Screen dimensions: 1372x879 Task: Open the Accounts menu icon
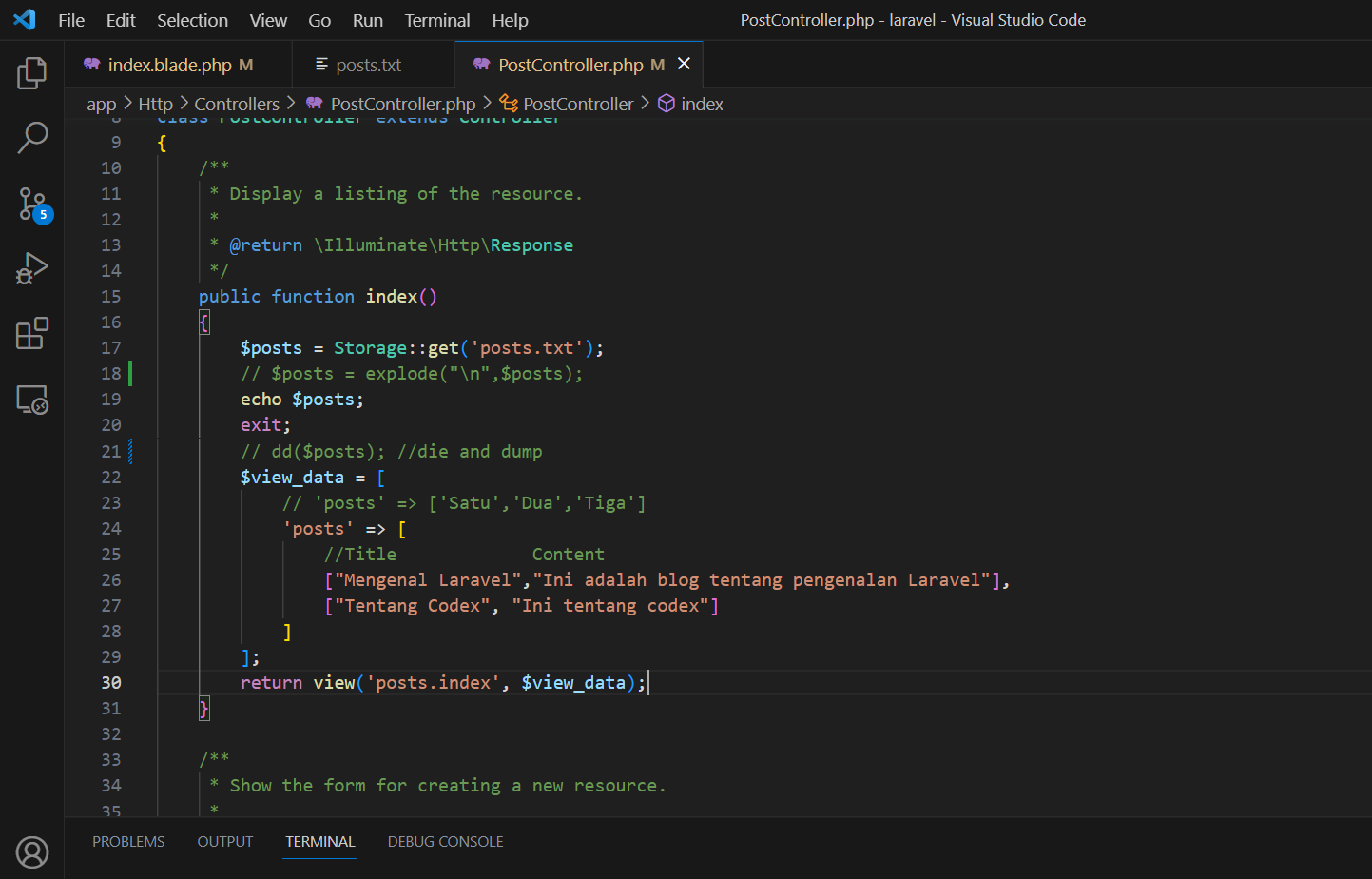32,852
